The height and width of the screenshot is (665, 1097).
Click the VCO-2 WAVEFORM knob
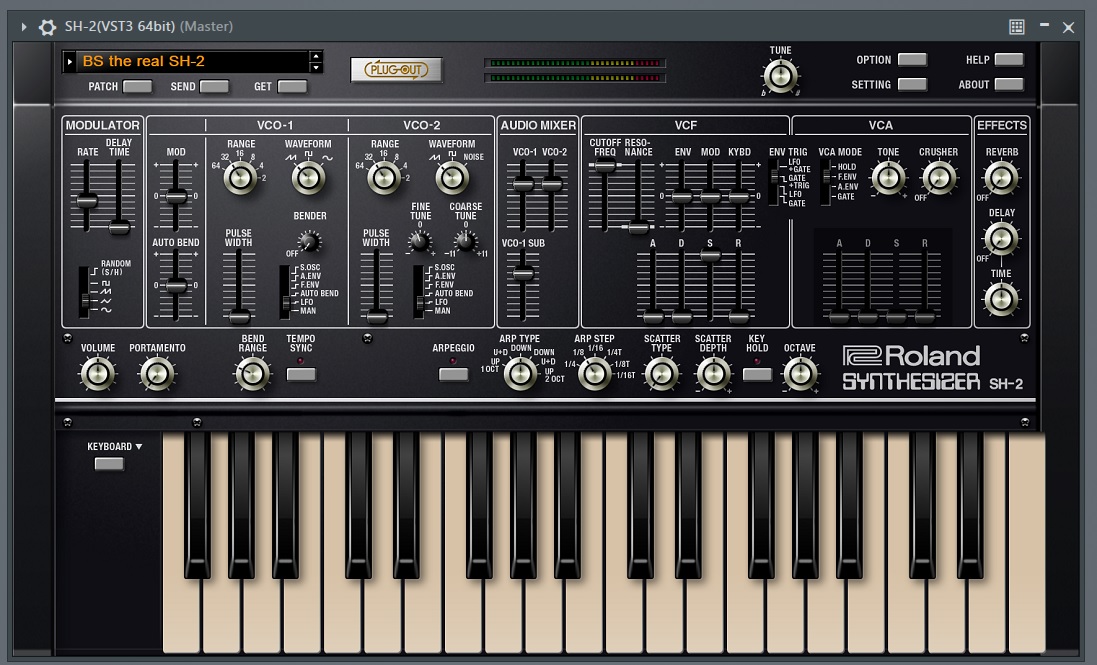point(452,178)
